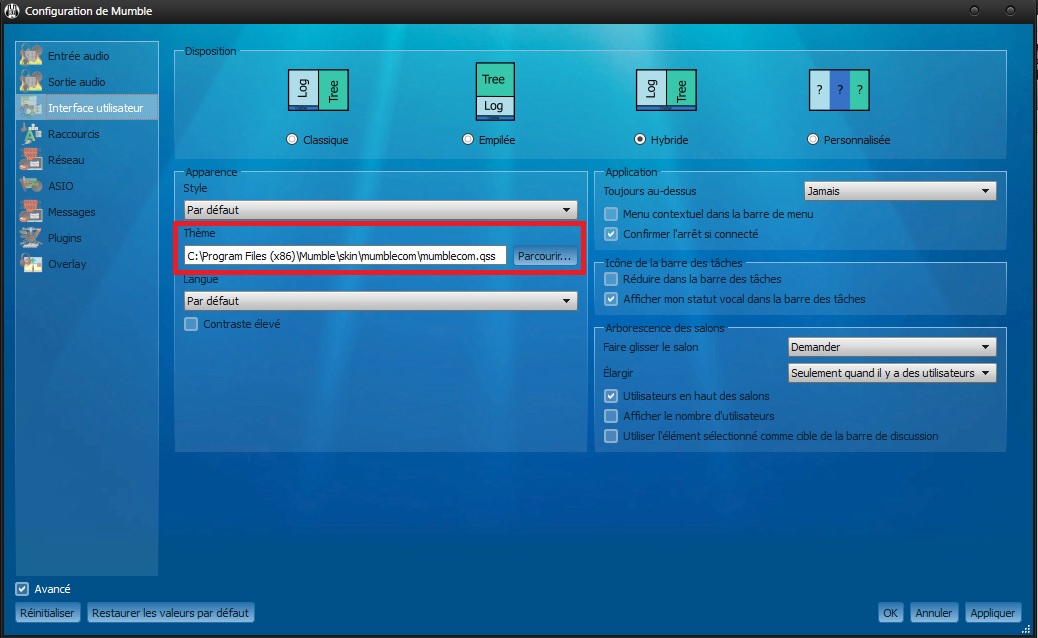This screenshot has height=638, width=1038.
Task: Switch to the Raccourcis page
Action: (x=87, y=134)
